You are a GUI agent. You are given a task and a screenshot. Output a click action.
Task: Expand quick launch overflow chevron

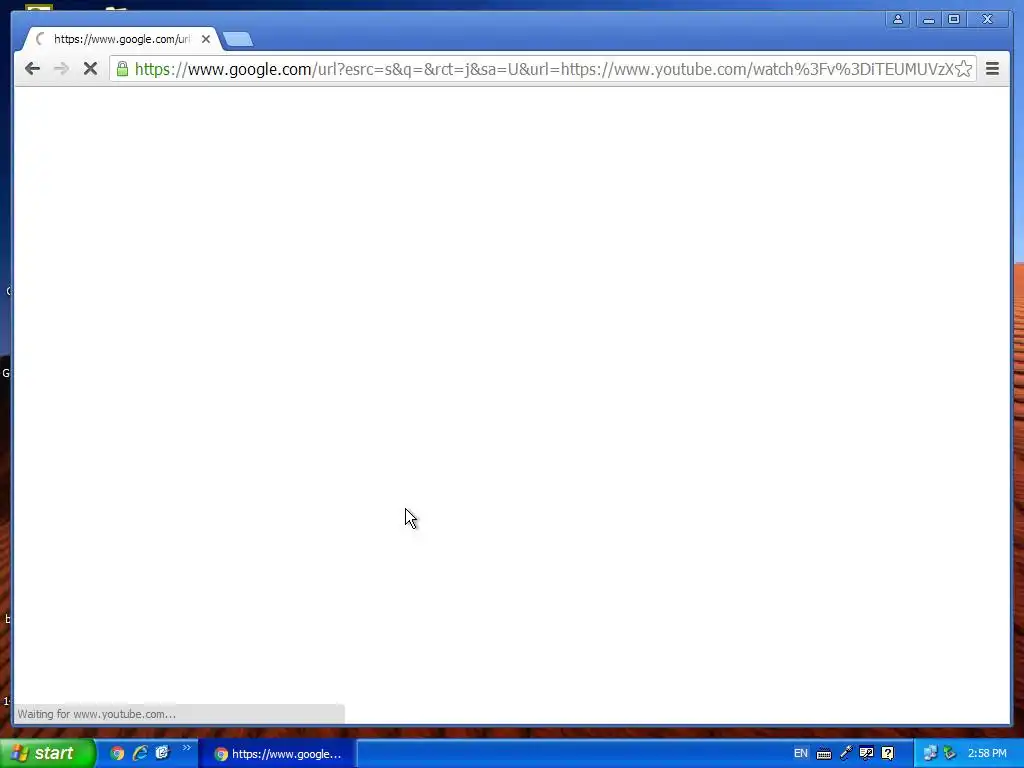(187, 748)
